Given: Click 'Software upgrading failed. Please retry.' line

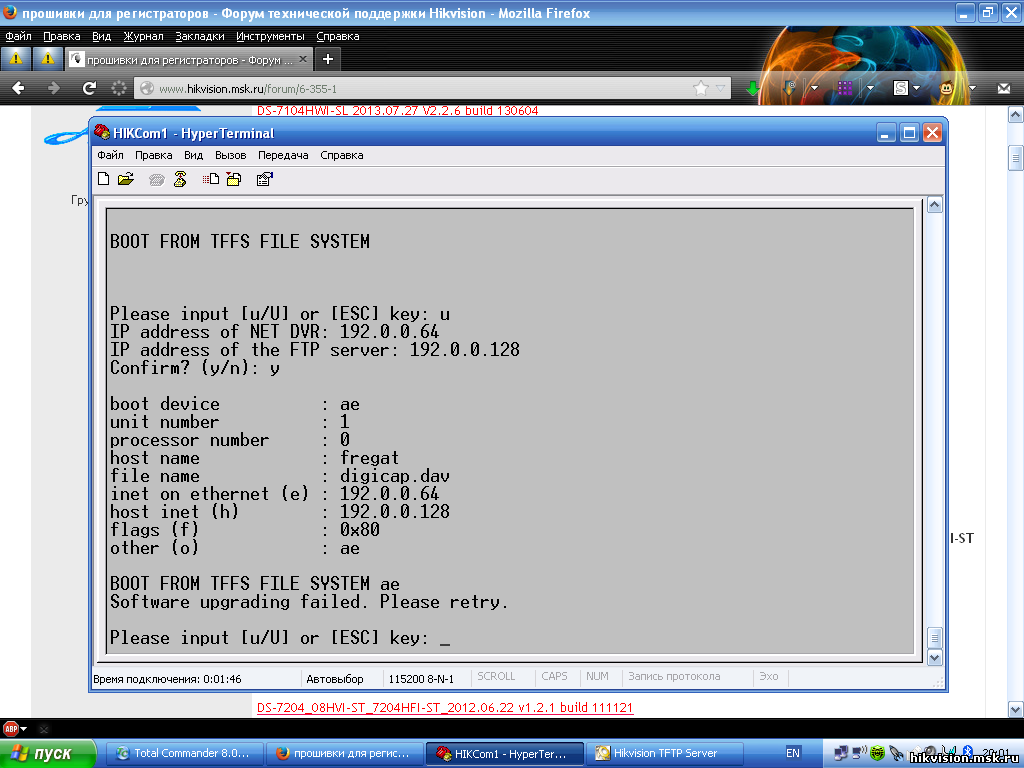Looking at the screenshot, I should click(309, 601).
